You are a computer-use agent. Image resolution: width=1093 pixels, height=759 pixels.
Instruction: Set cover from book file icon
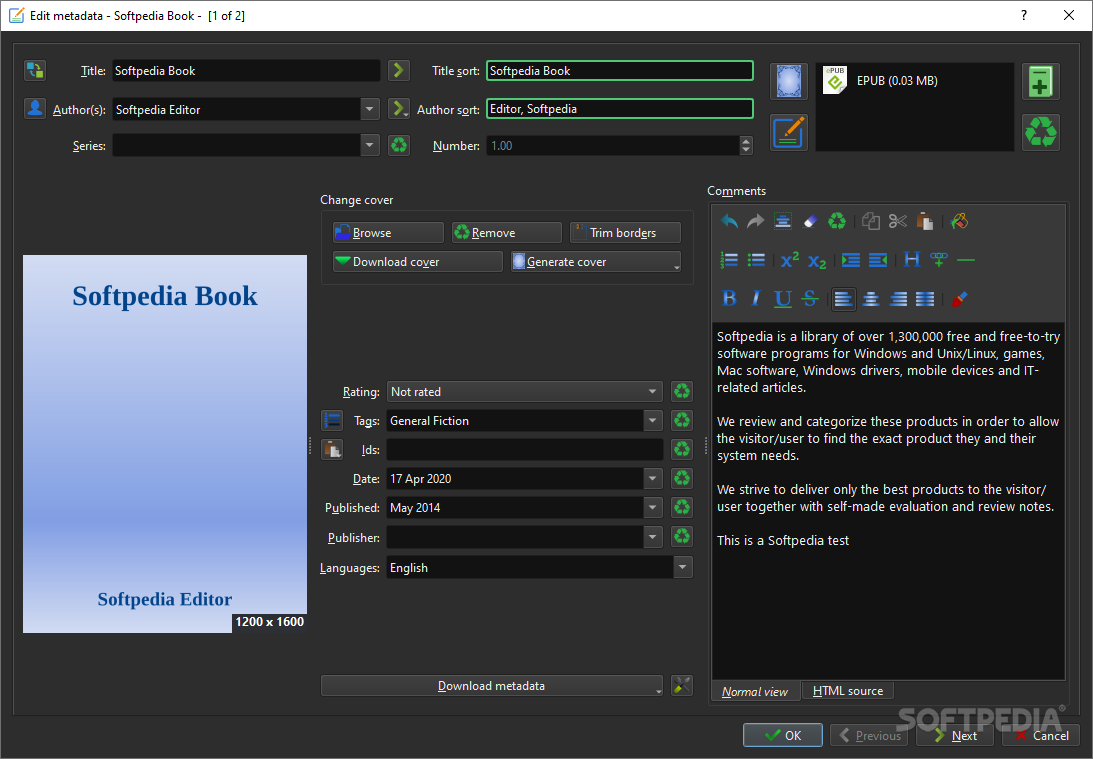coord(789,82)
